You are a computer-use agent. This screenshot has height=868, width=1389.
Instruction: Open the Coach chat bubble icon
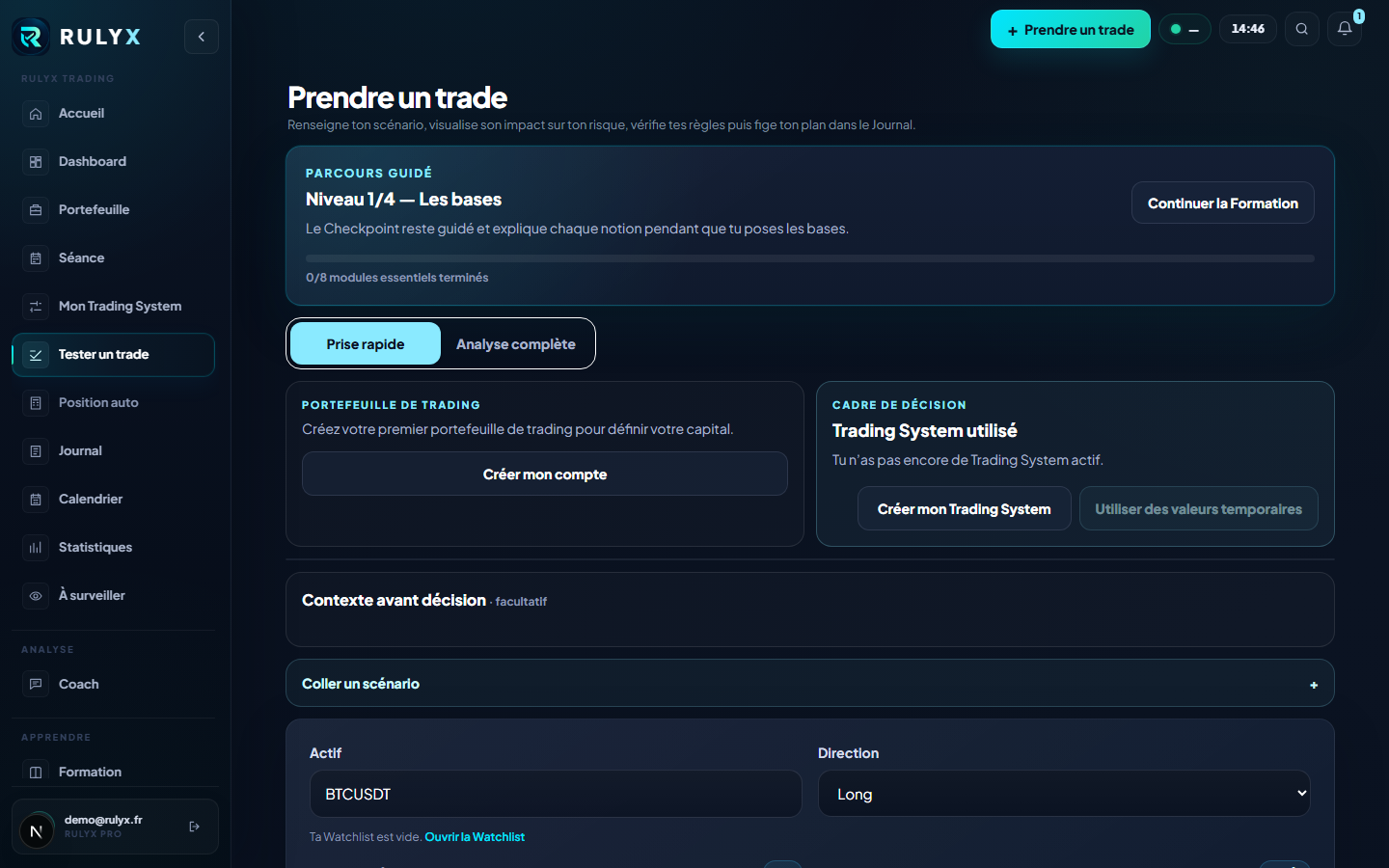(x=36, y=685)
